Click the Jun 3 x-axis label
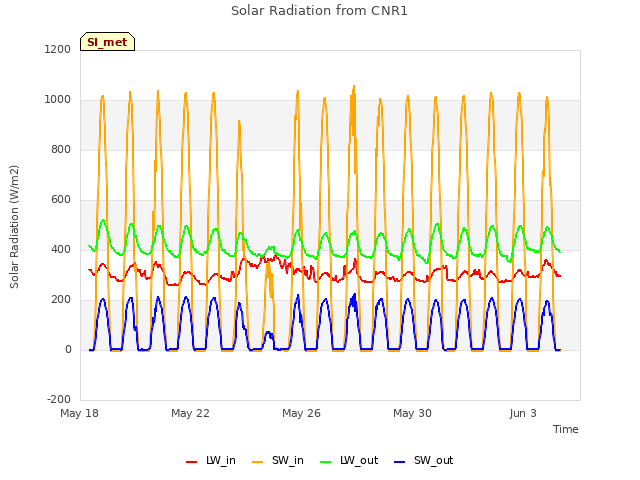The width and height of the screenshot is (640, 480). point(523,413)
